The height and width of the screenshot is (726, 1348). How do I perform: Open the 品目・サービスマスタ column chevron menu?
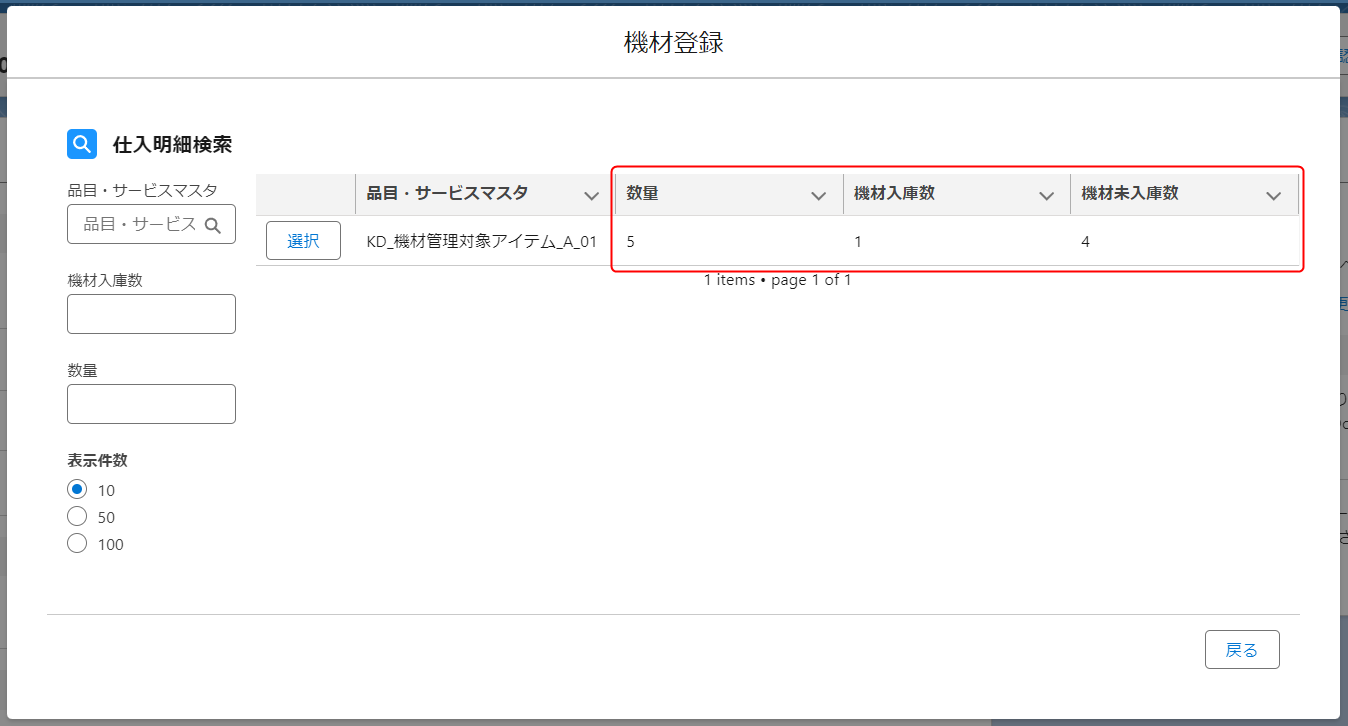coord(591,196)
